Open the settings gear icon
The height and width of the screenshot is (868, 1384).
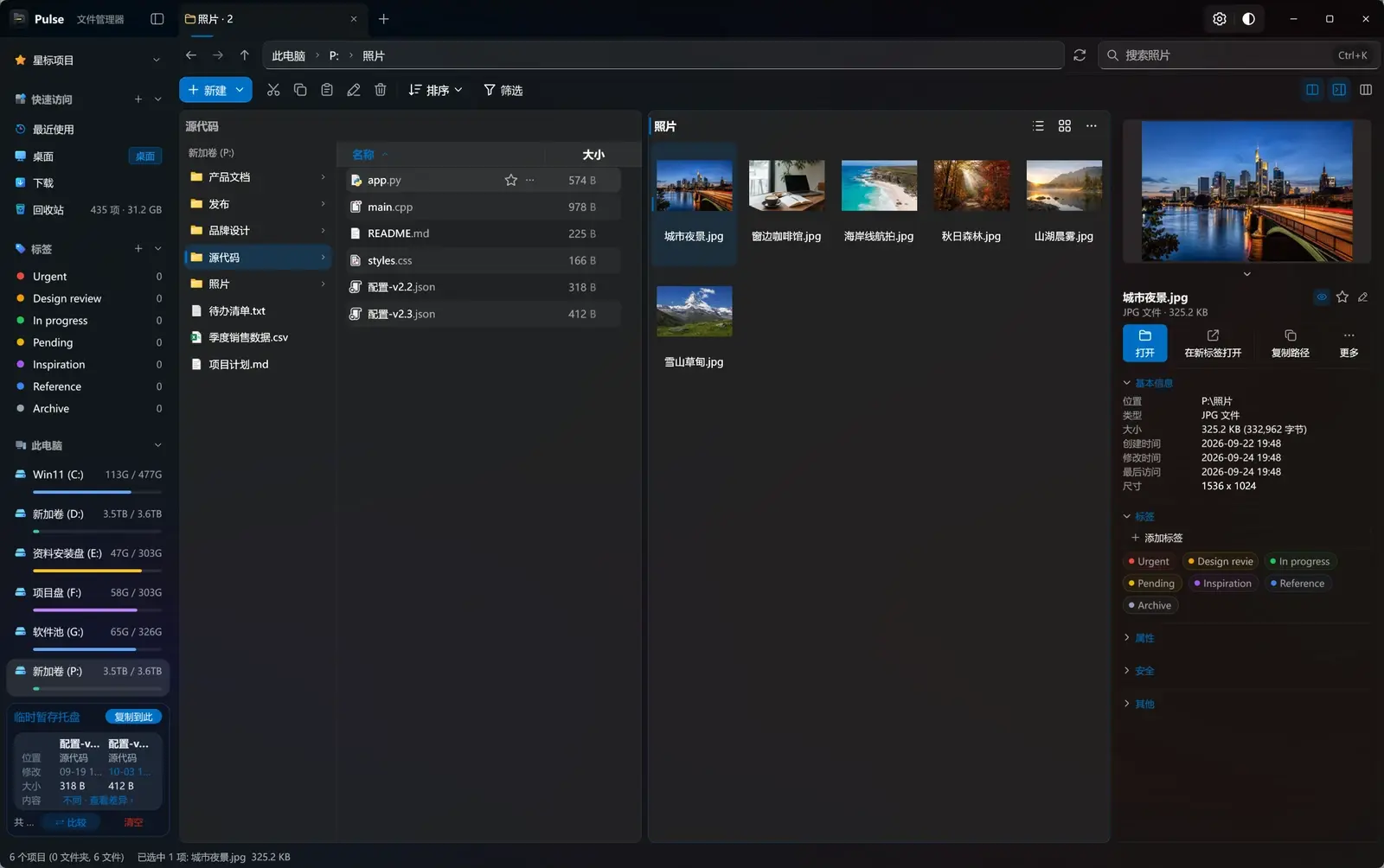1220,19
